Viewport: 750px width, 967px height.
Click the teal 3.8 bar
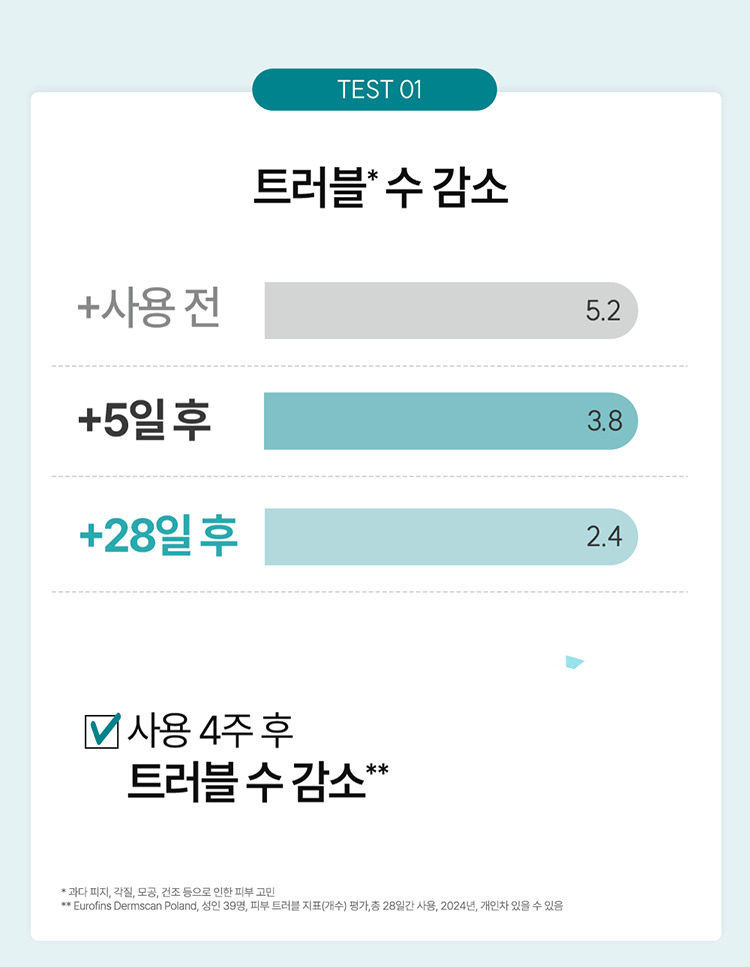451,421
